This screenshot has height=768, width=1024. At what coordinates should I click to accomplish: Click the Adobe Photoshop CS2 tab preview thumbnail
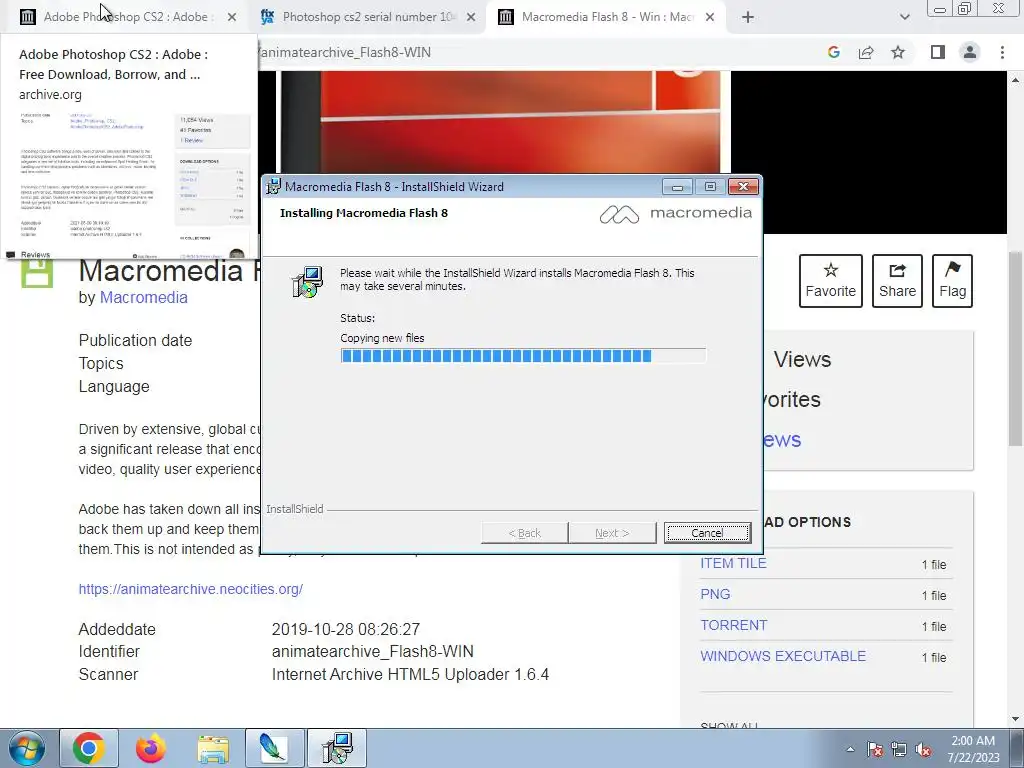[x=129, y=184]
